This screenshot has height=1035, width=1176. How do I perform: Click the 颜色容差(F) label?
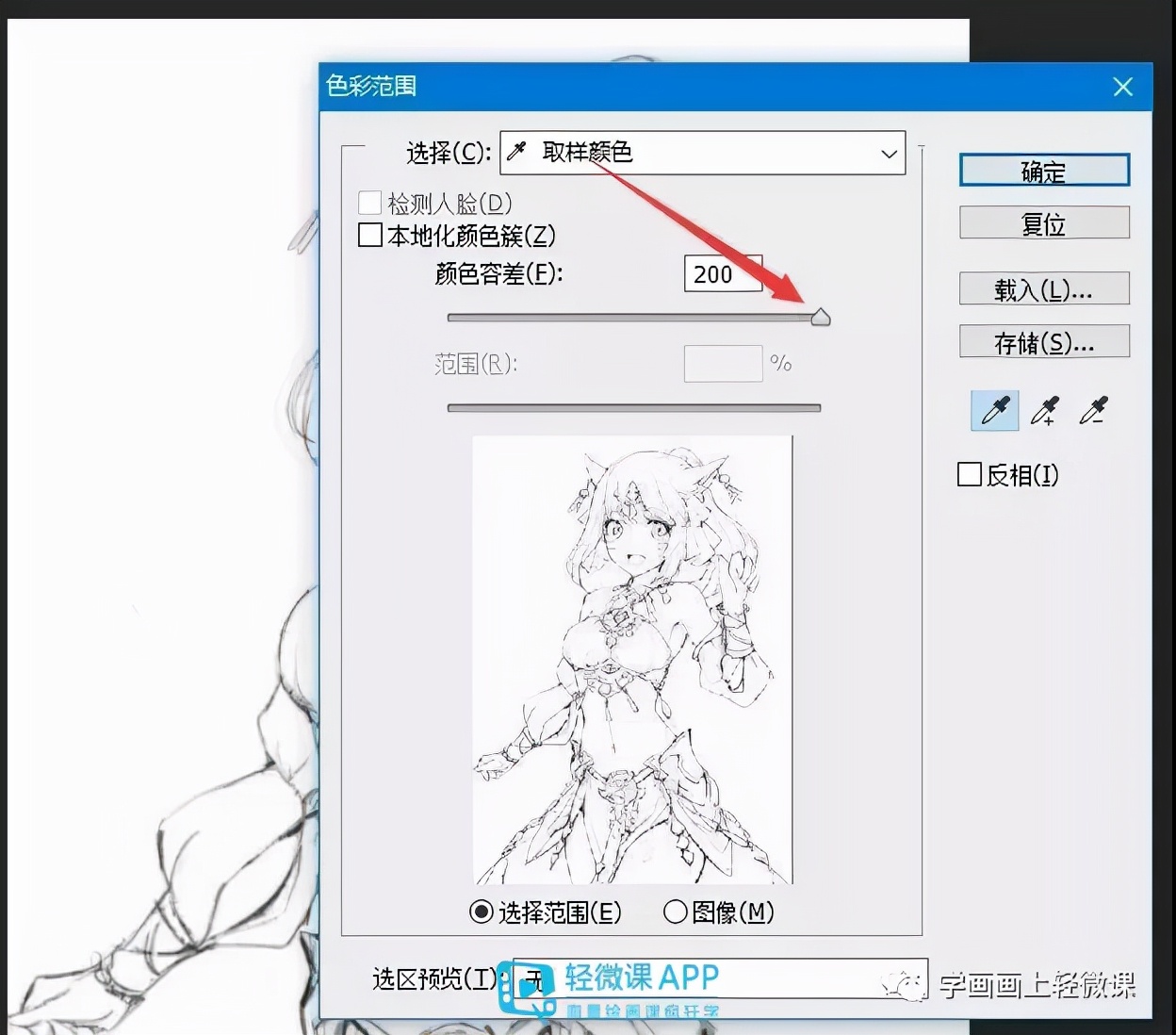coord(498,273)
